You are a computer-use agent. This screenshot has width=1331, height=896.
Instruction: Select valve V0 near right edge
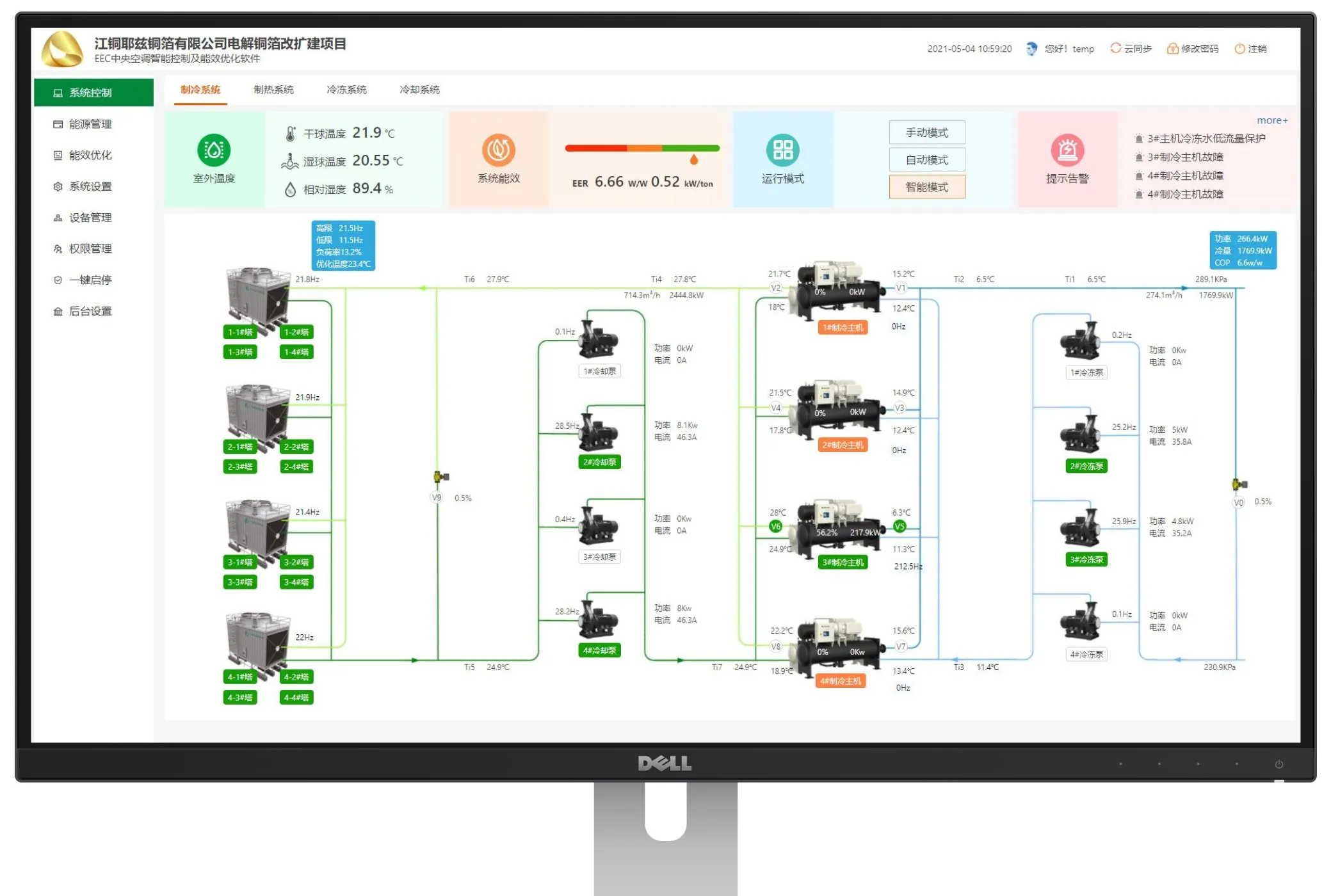click(x=1238, y=502)
